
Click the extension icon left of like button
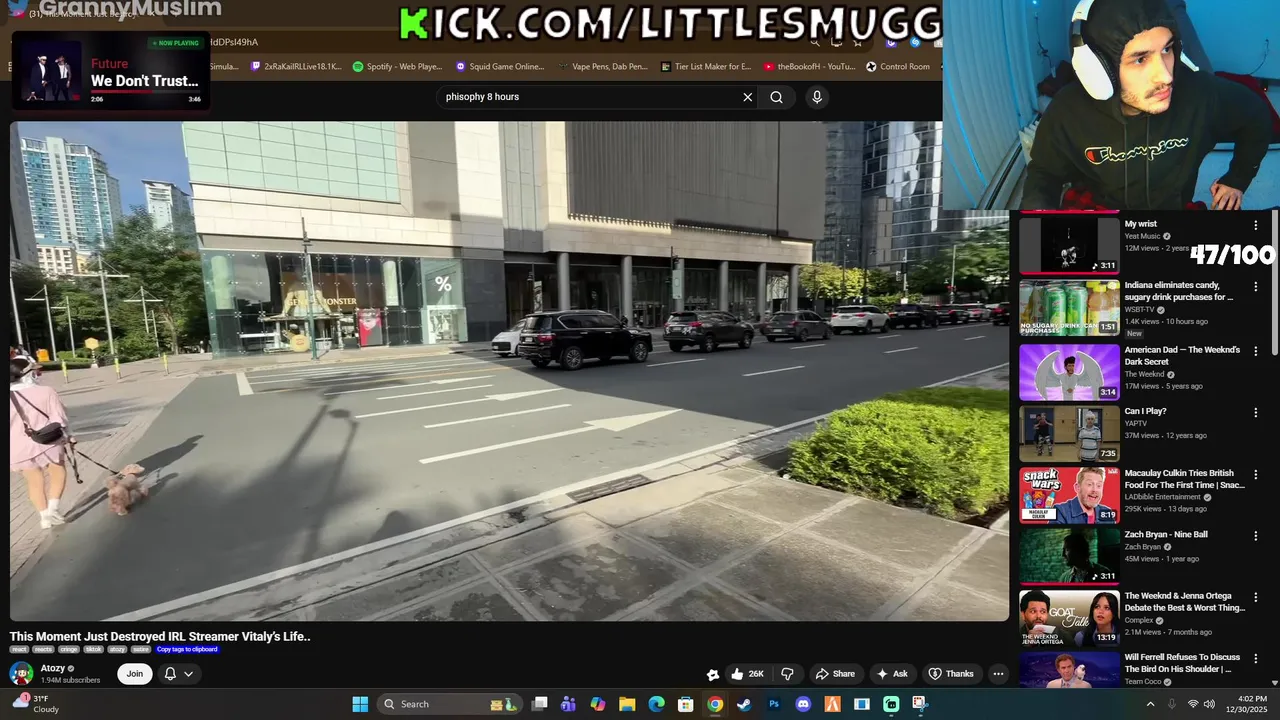[x=713, y=674]
